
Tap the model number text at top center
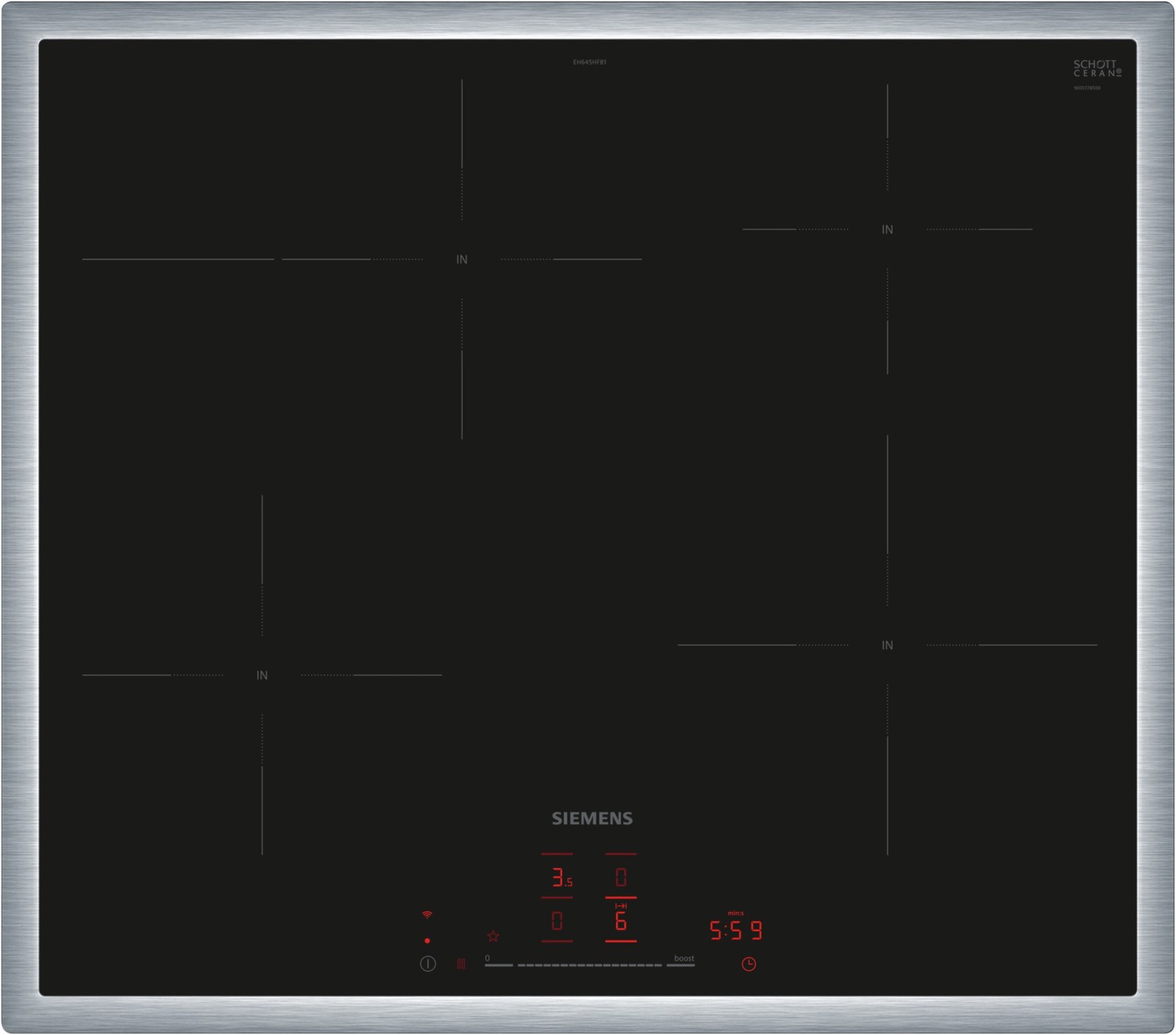tap(590, 62)
